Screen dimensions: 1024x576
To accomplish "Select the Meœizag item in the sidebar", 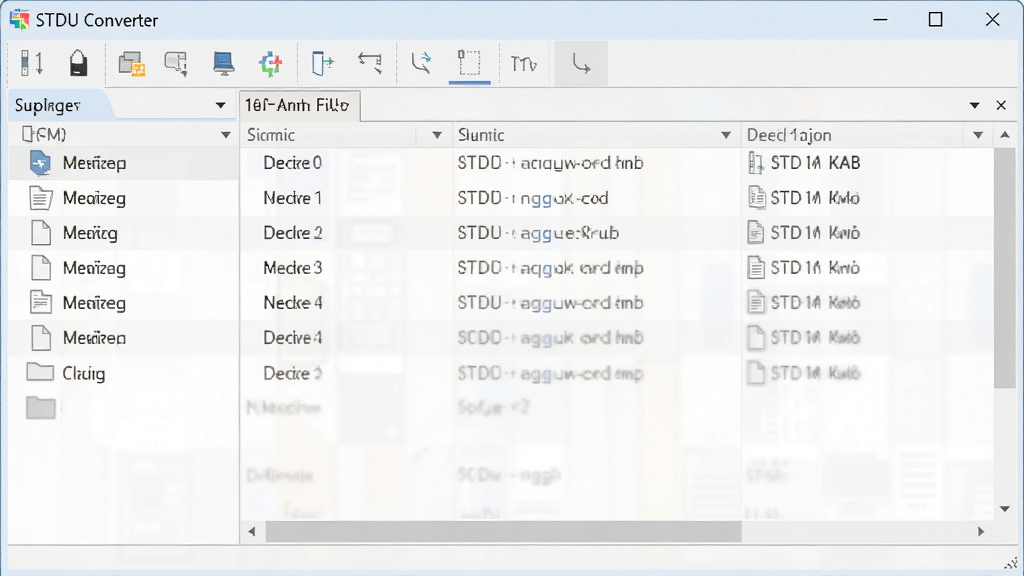I will click(94, 268).
